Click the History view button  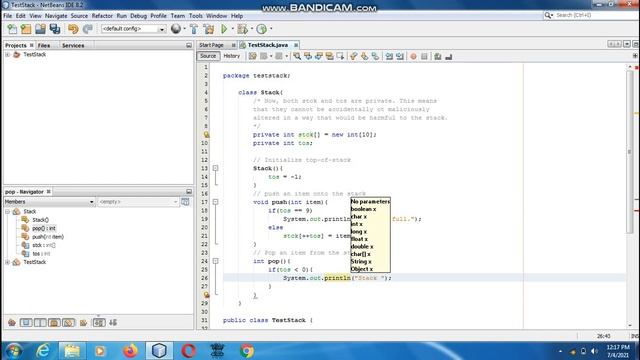[231, 56]
